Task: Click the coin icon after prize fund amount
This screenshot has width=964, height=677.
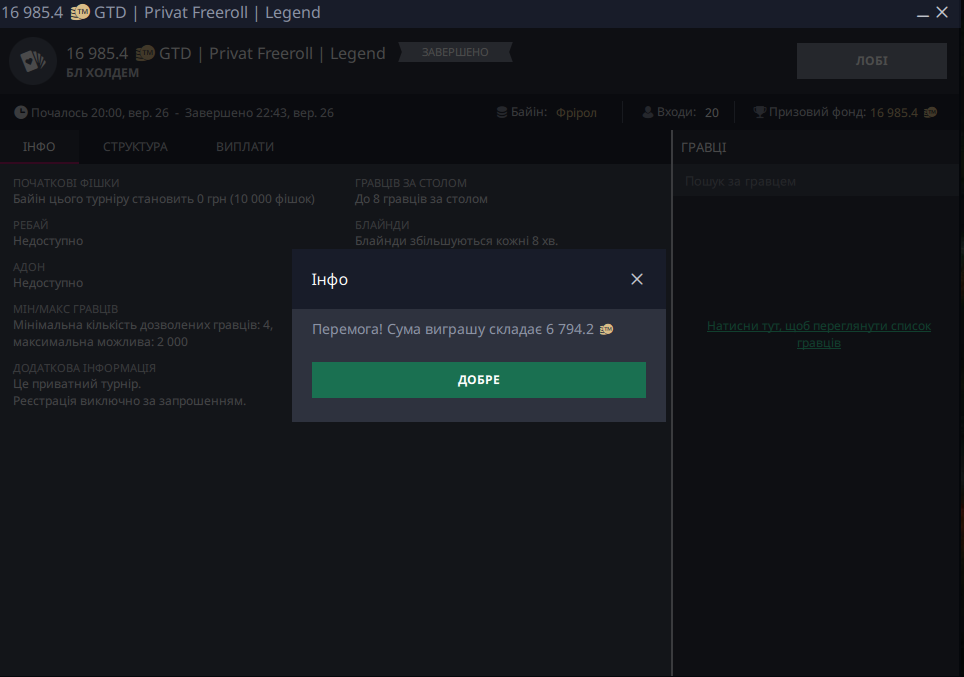Action: pyautogui.click(x=931, y=113)
